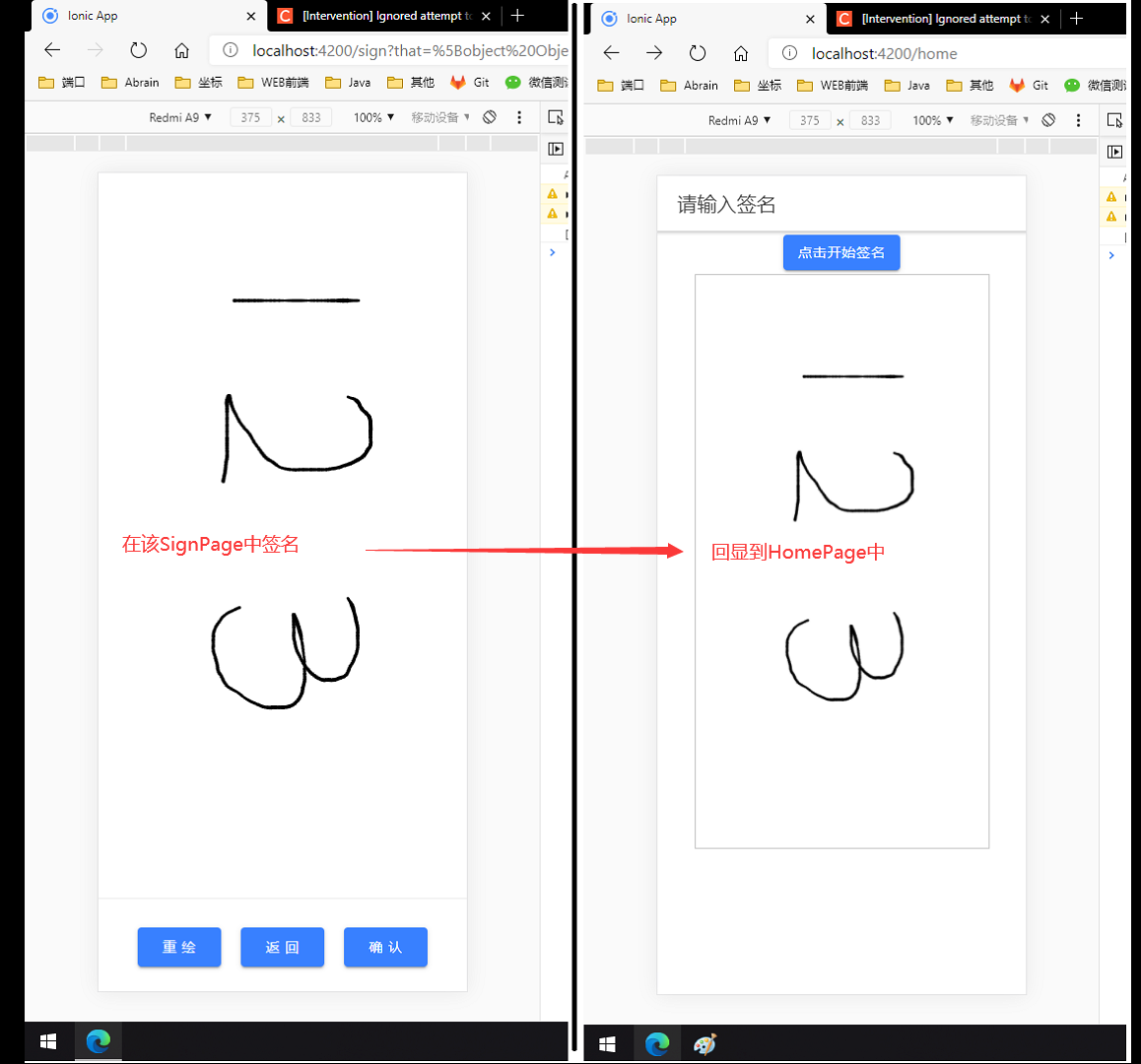Open more options menu in left device toolbar

[519, 117]
